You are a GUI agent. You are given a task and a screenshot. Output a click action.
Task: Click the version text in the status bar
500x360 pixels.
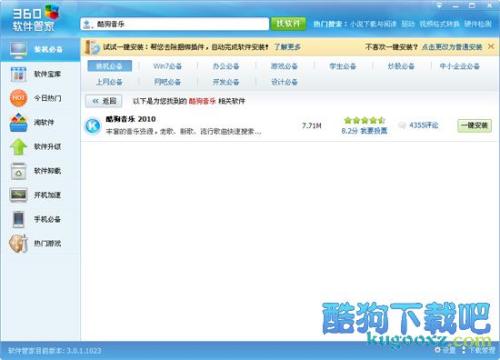click(54, 351)
